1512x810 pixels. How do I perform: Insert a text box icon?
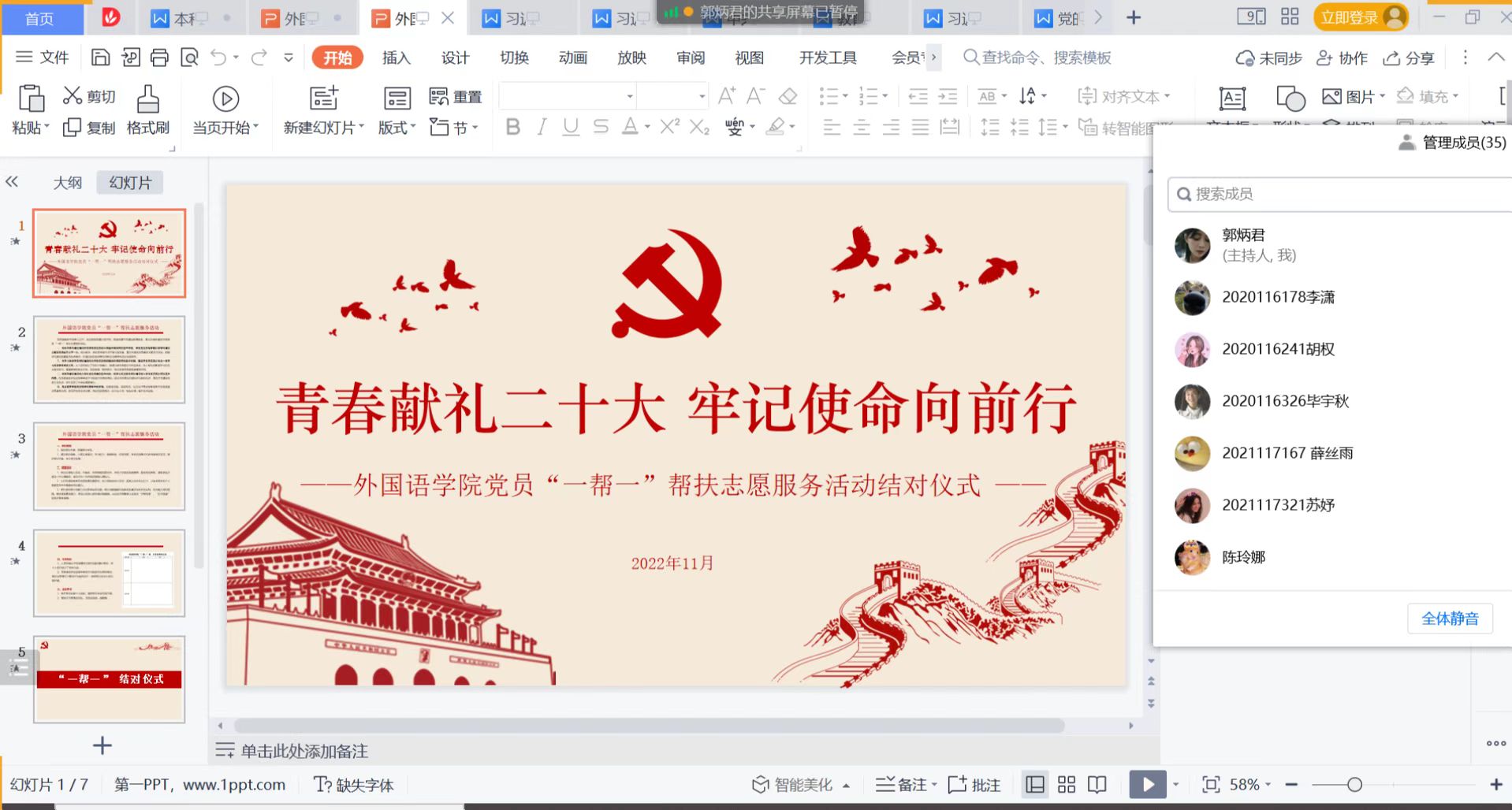[x=1231, y=98]
